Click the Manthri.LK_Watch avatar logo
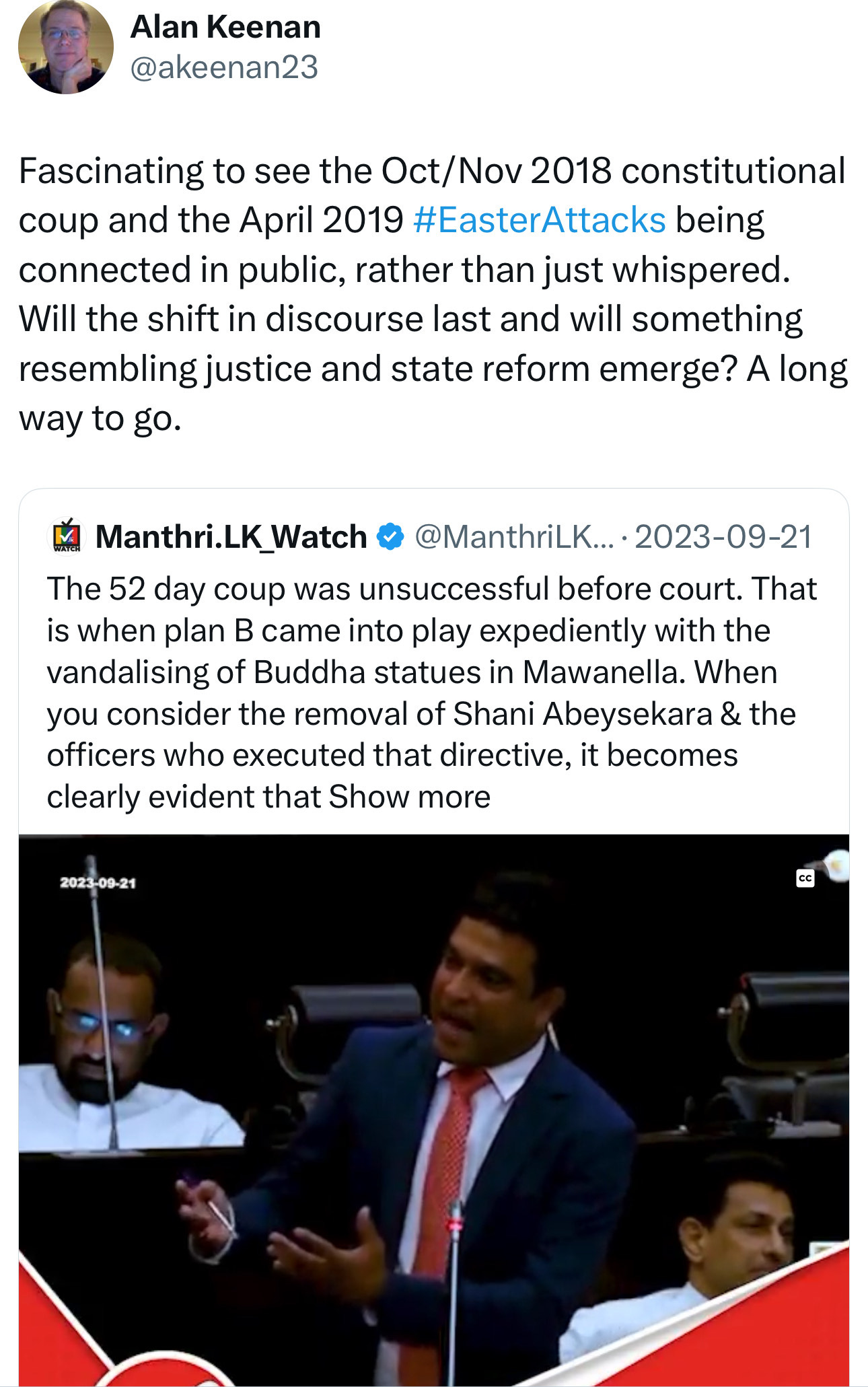The width and height of the screenshot is (868, 1387). (x=67, y=536)
